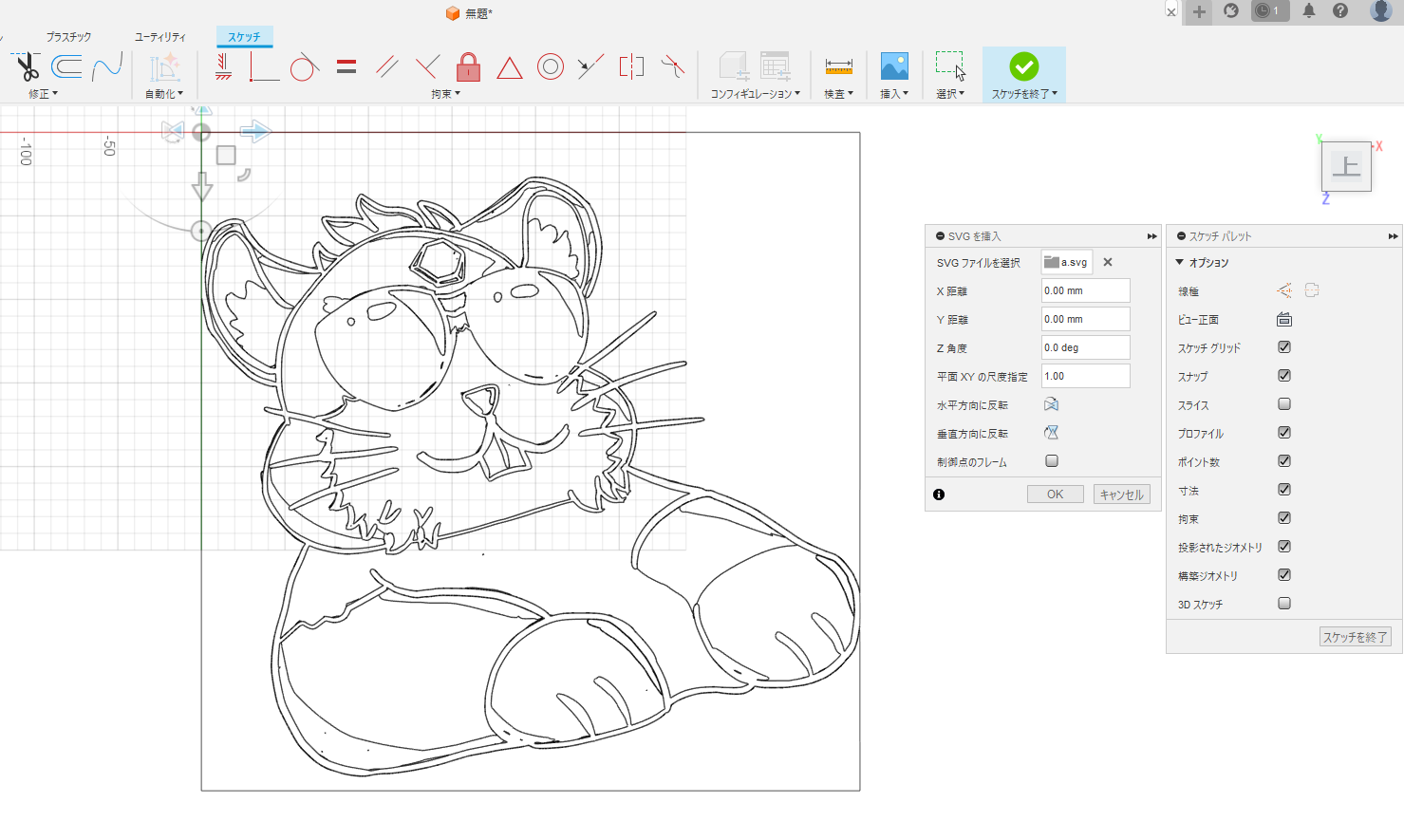
Task: Switch to the プラスチック tab
Action: [x=68, y=37]
